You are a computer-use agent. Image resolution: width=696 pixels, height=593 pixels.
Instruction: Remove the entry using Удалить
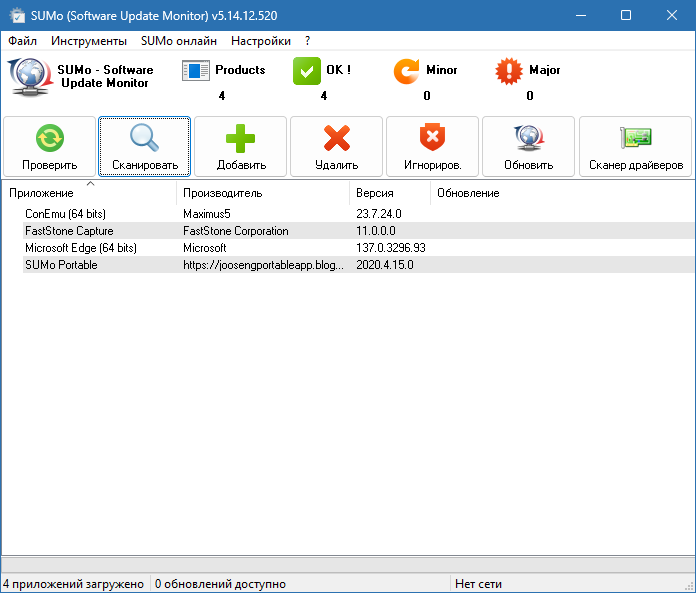pyautogui.click(x=336, y=146)
